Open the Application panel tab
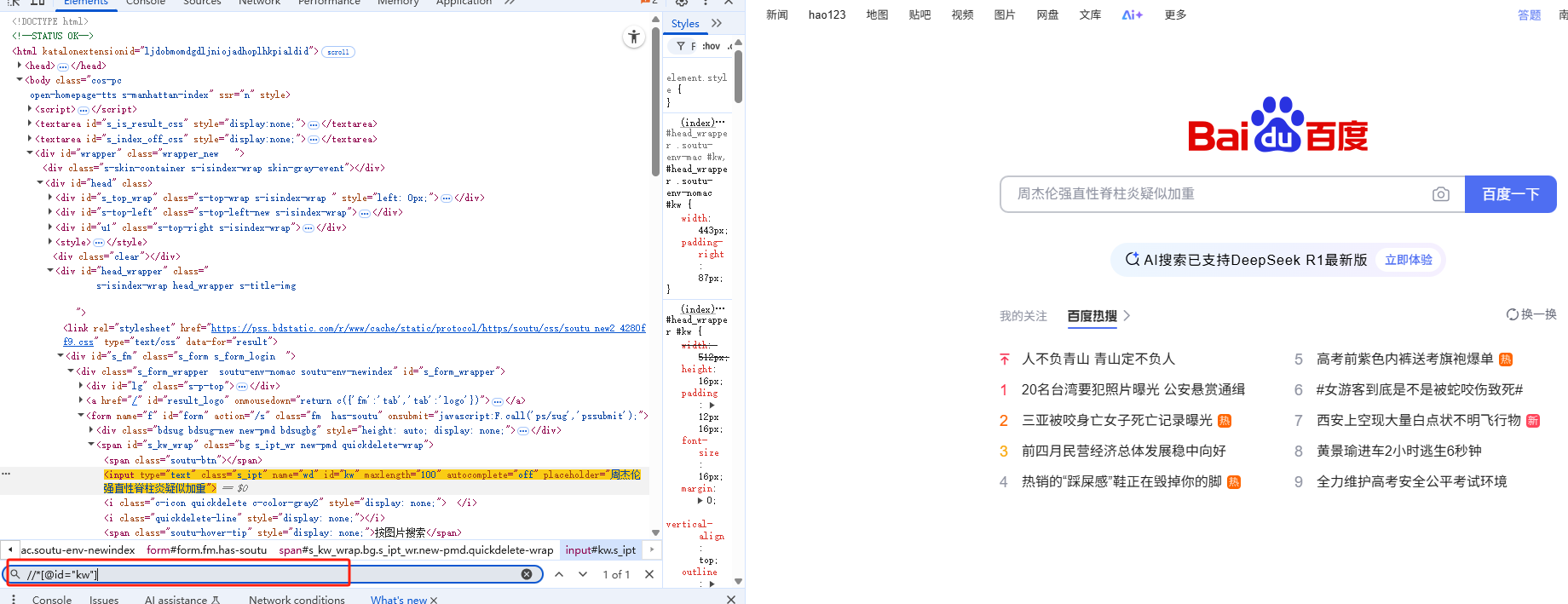Viewport: 1568px width, 604px height. click(x=464, y=3)
